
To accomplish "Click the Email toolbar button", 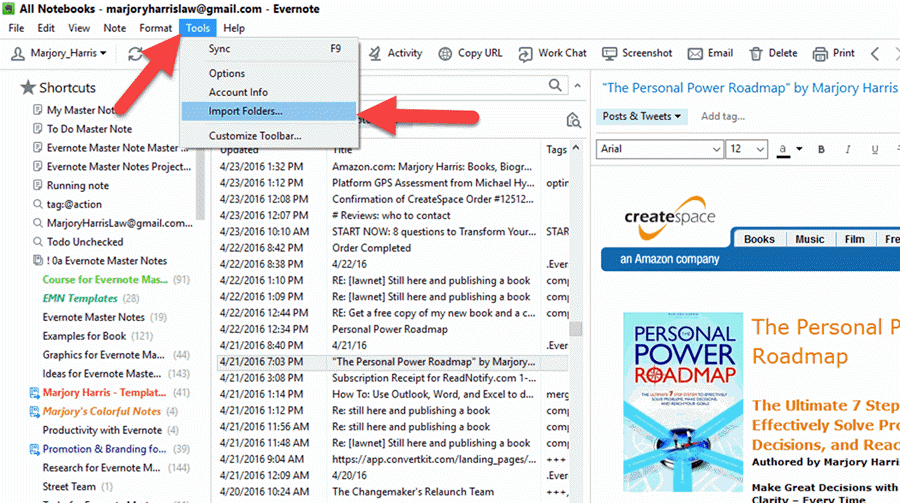I will click(710, 53).
